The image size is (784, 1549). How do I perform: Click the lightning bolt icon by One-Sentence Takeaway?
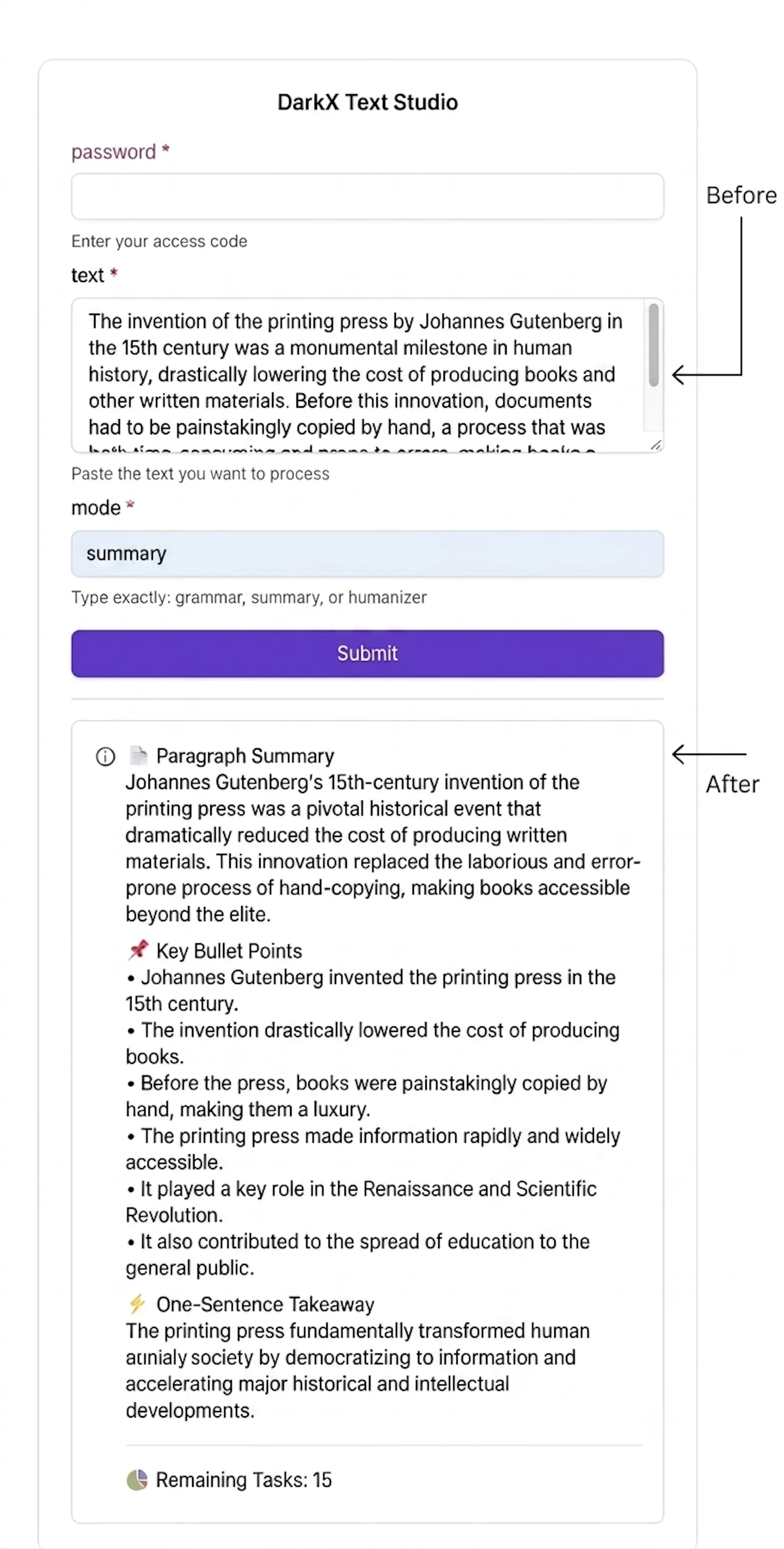[x=137, y=1303]
